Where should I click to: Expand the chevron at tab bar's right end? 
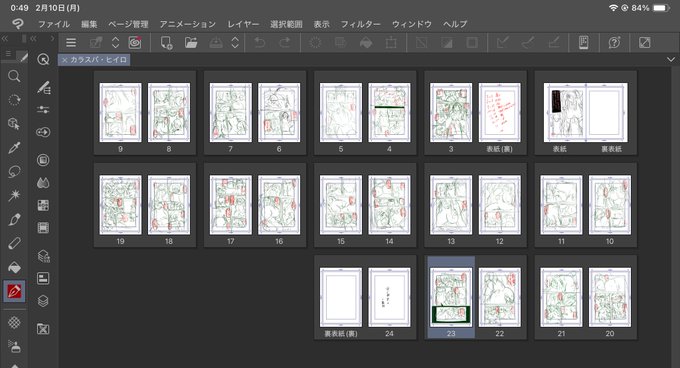(671, 60)
